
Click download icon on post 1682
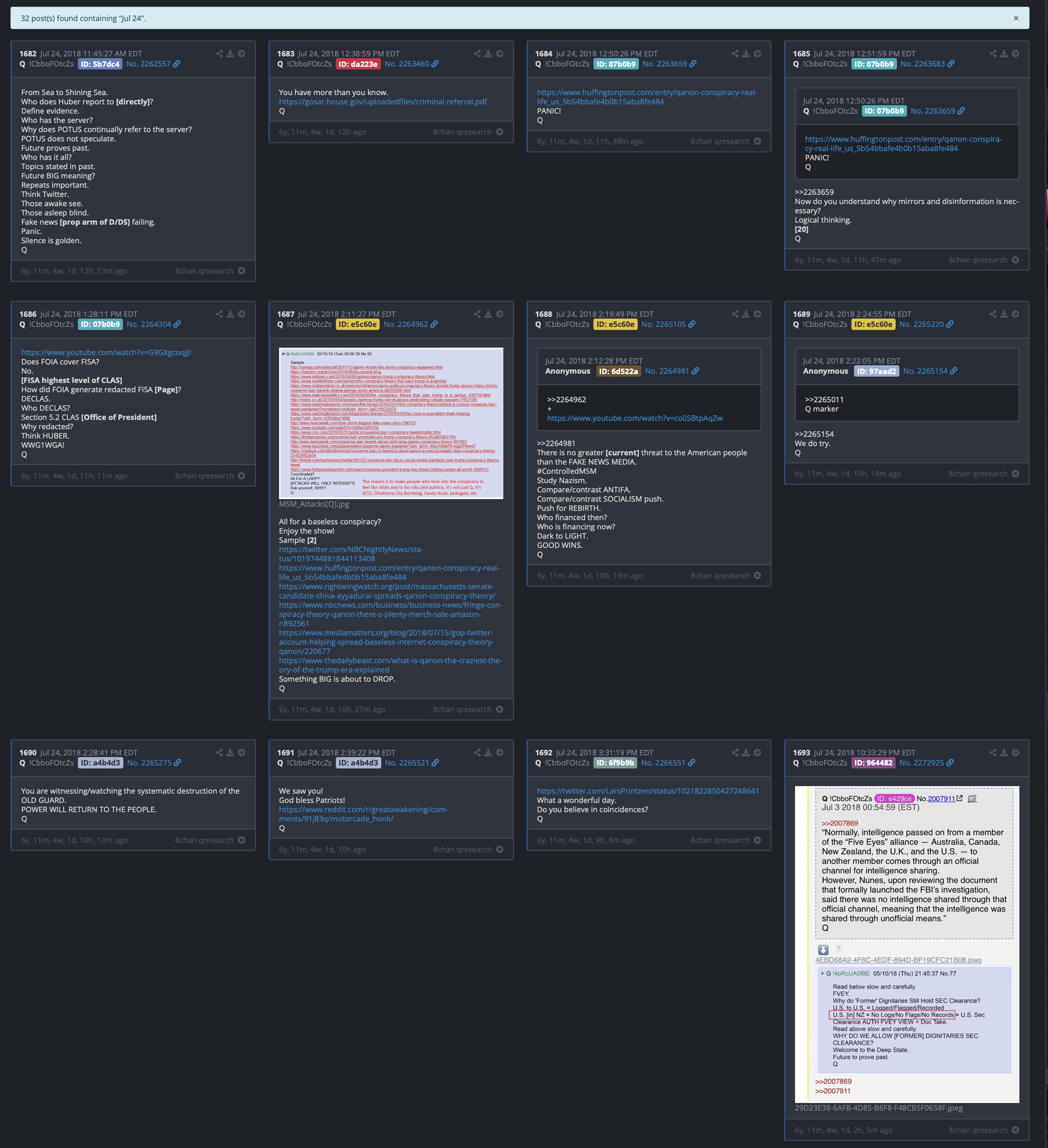230,53
